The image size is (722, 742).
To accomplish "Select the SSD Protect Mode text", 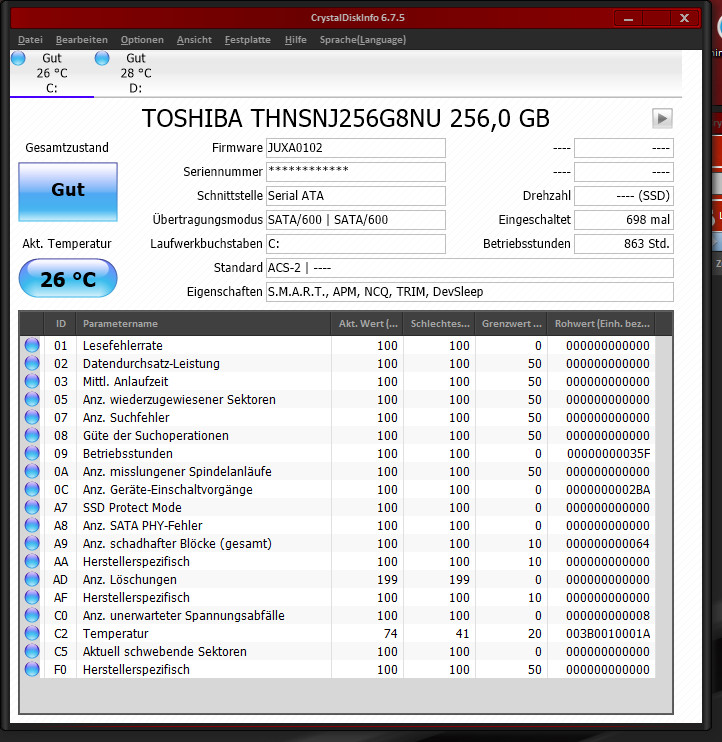I will pyautogui.click(x=132, y=508).
